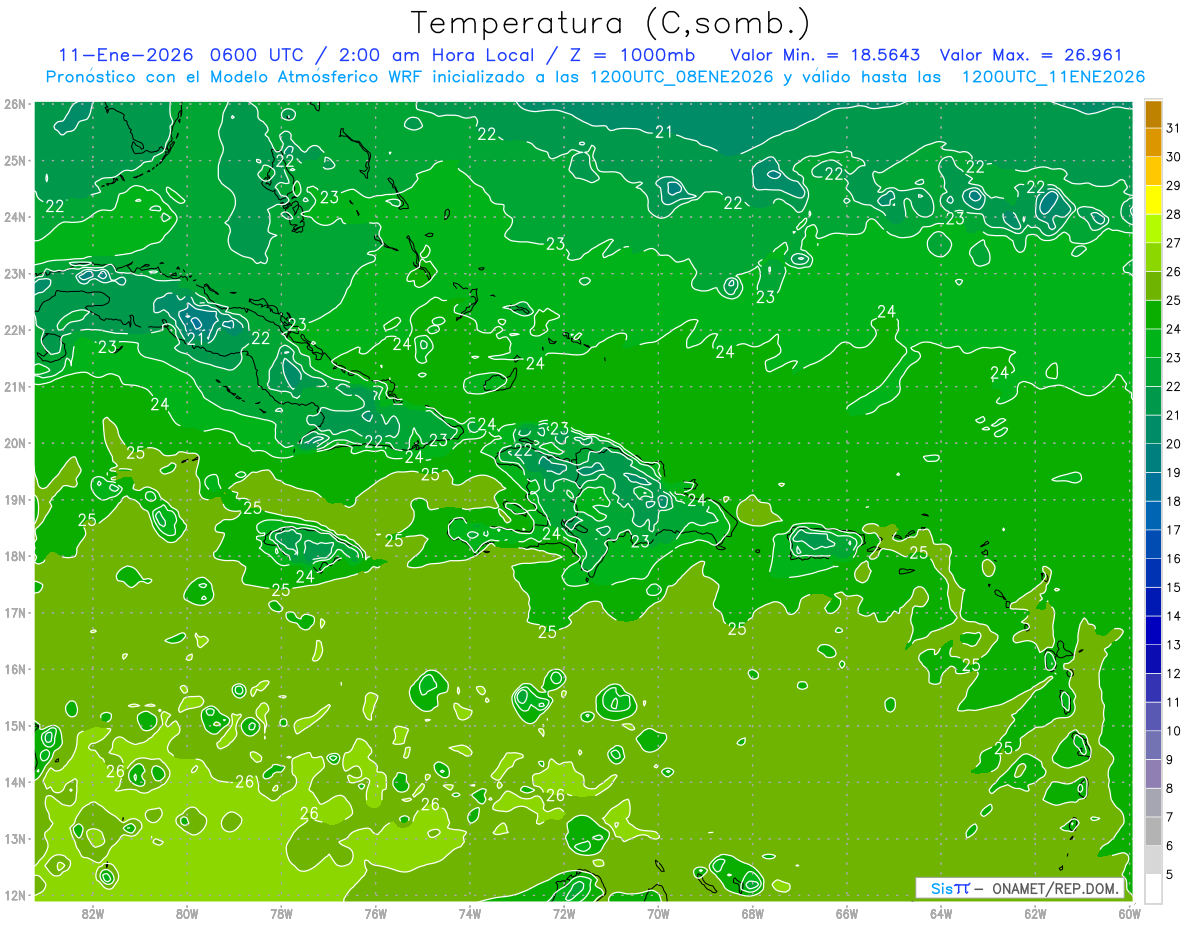
Task: Click the 14N latitude axis label
Action: tap(14, 782)
